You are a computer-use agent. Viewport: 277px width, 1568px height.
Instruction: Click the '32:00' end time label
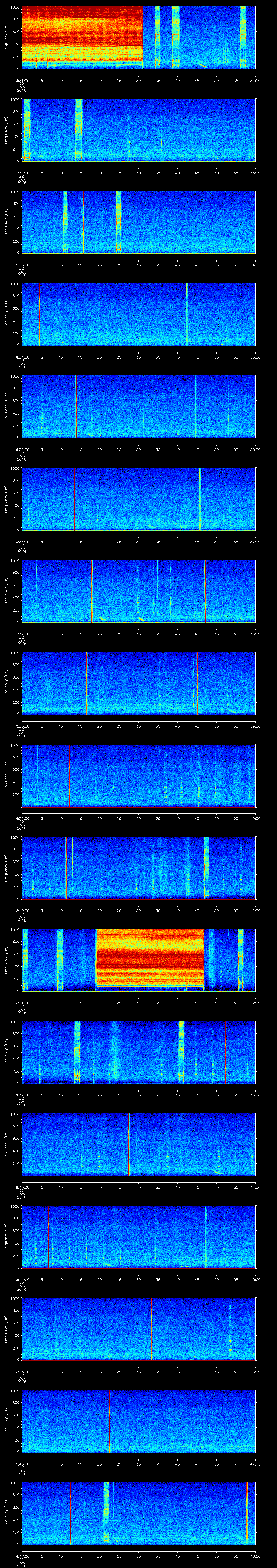255,80
